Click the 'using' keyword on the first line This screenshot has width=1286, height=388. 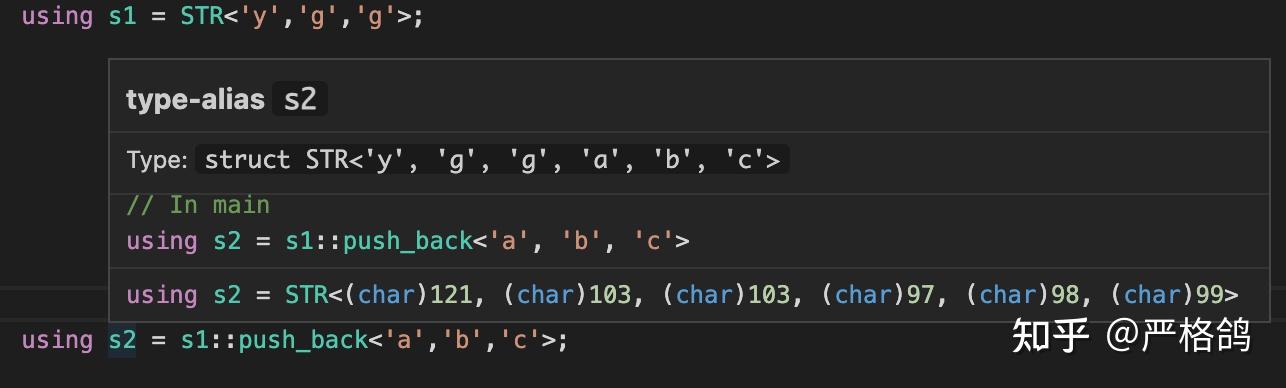(57, 17)
